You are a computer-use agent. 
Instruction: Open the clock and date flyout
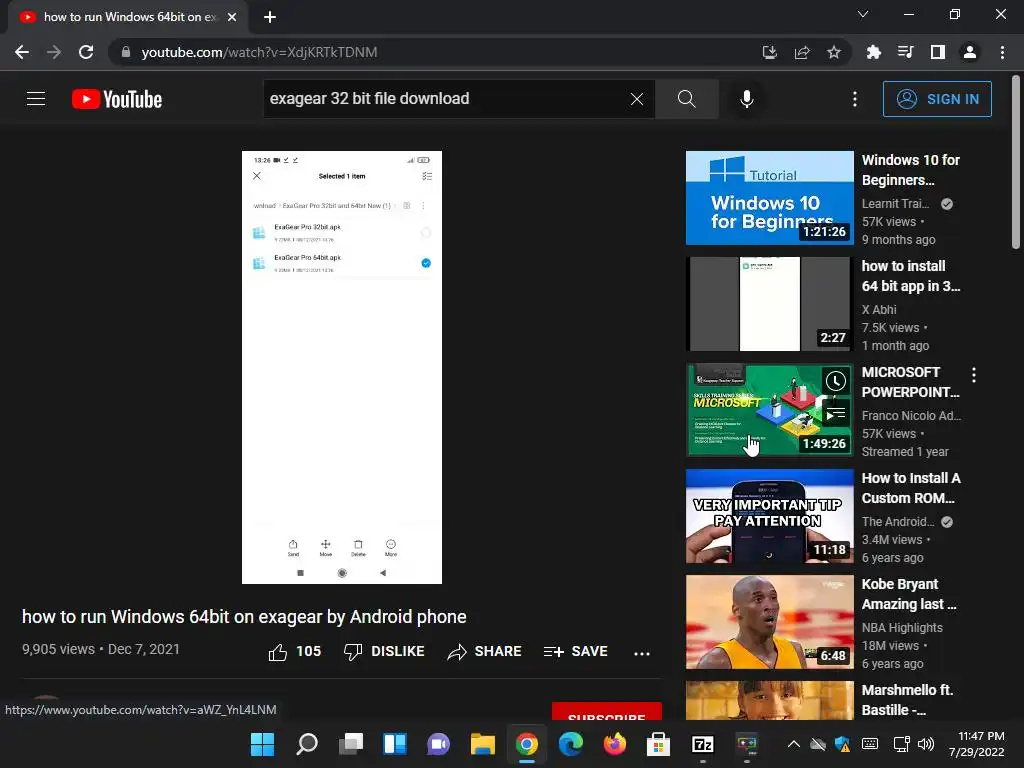click(x=977, y=744)
